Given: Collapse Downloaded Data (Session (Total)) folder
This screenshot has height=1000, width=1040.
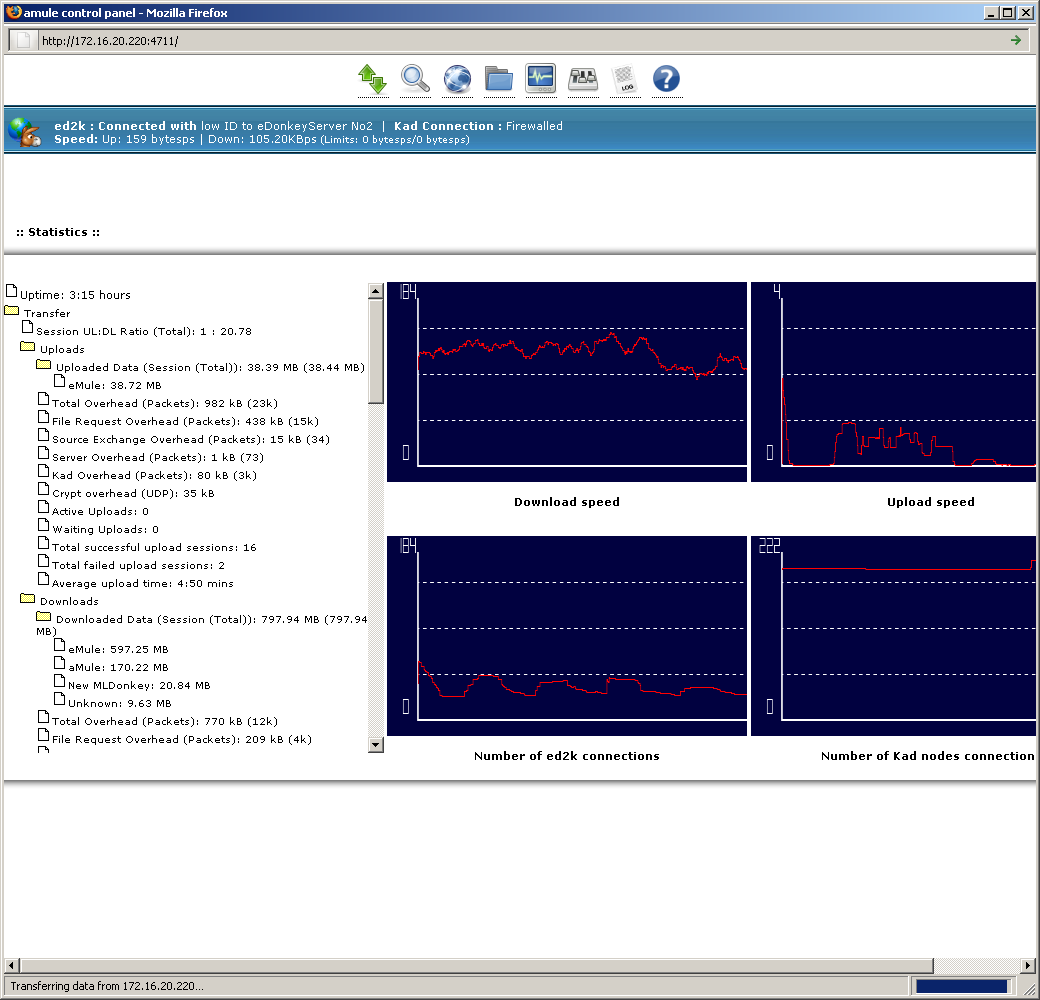Looking at the screenshot, I should click(x=44, y=617).
